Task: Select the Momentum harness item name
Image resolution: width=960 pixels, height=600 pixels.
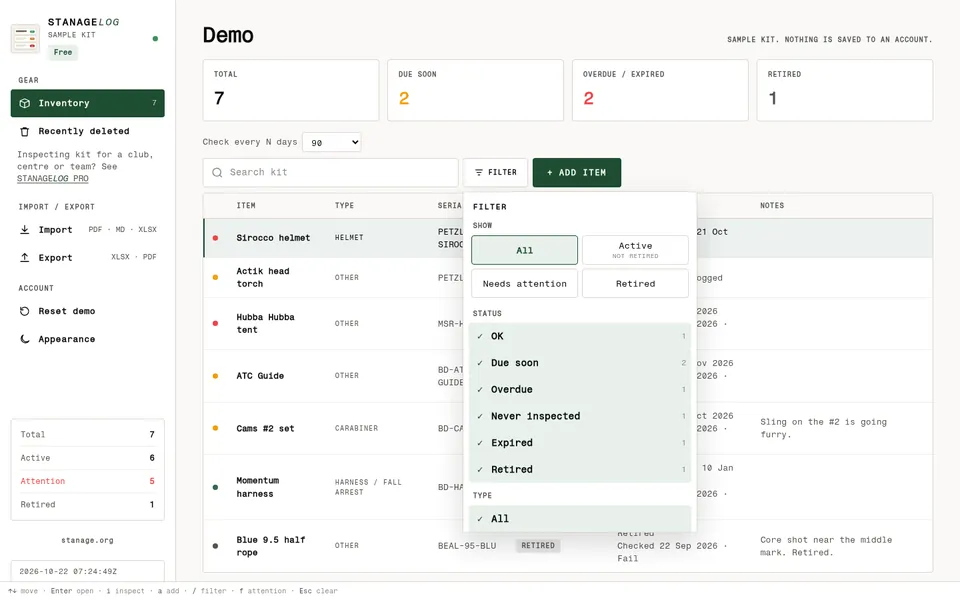Action: click(258, 487)
